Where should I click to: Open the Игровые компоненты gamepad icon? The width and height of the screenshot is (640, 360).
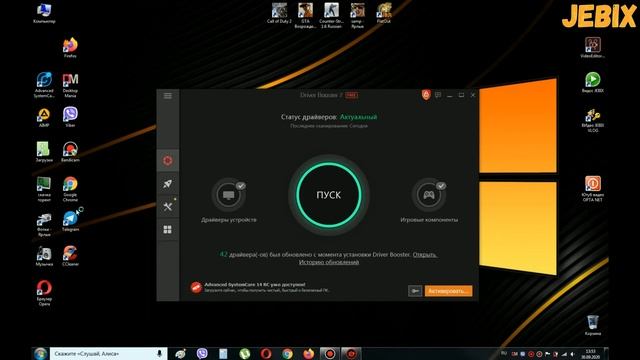429,195
